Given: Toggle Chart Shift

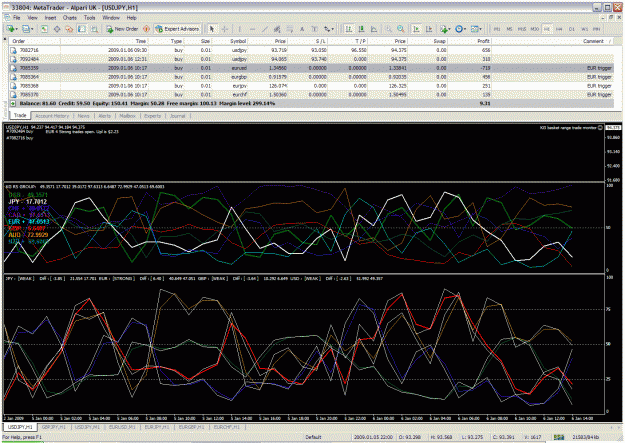Looking at the screenshot, I should pos(429,29).
